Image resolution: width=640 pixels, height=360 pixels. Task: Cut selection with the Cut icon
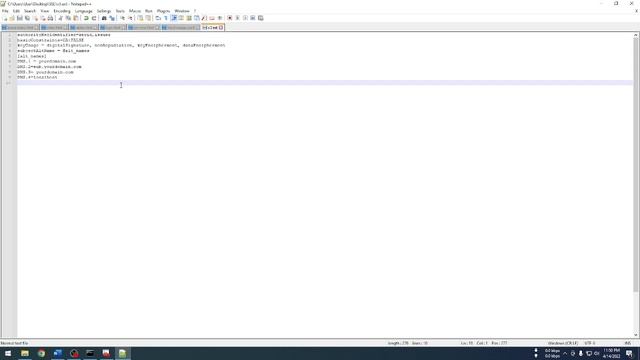[60, 18]
